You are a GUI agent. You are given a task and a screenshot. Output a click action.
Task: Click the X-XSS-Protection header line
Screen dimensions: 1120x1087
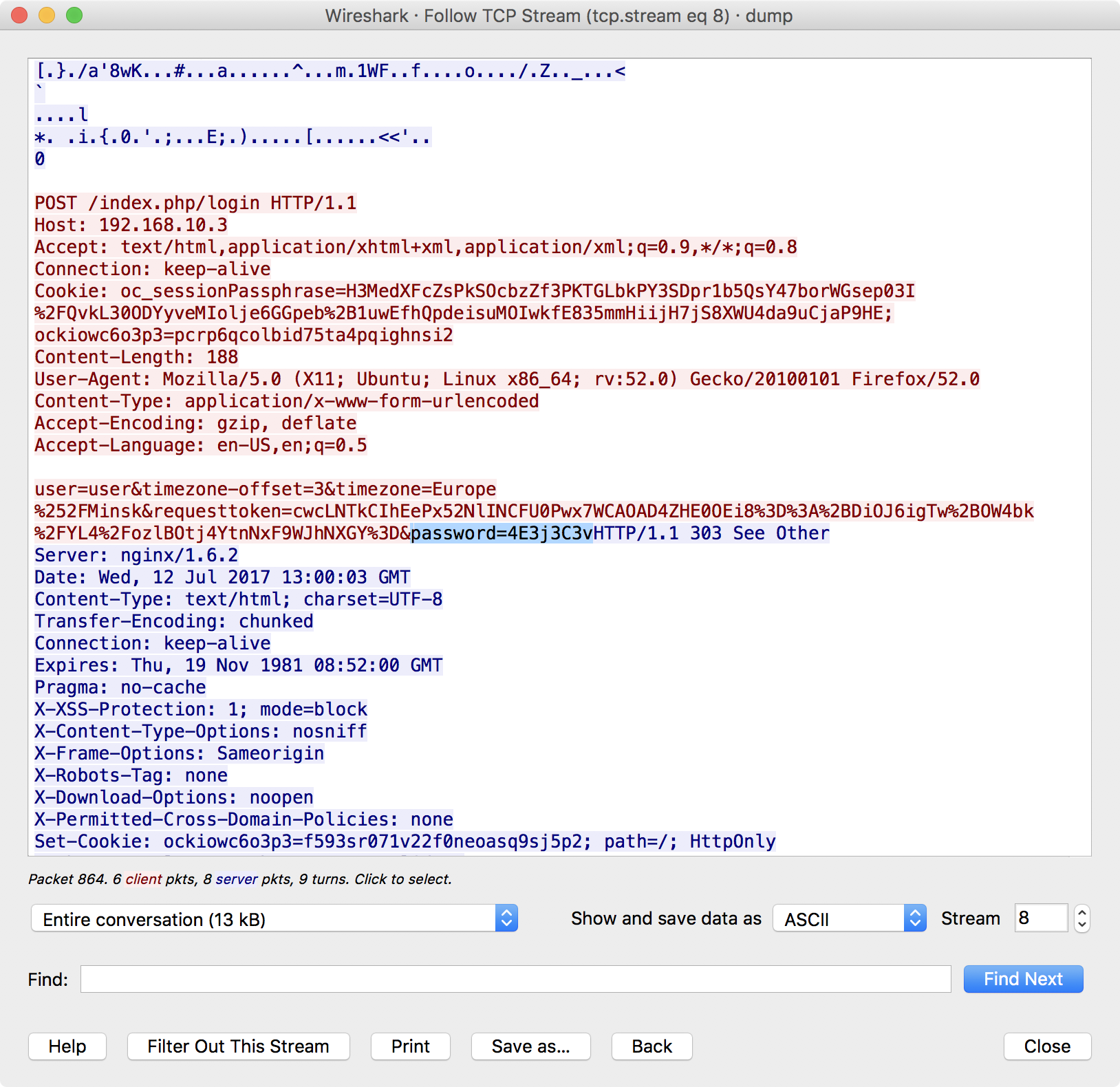(201, 709)
